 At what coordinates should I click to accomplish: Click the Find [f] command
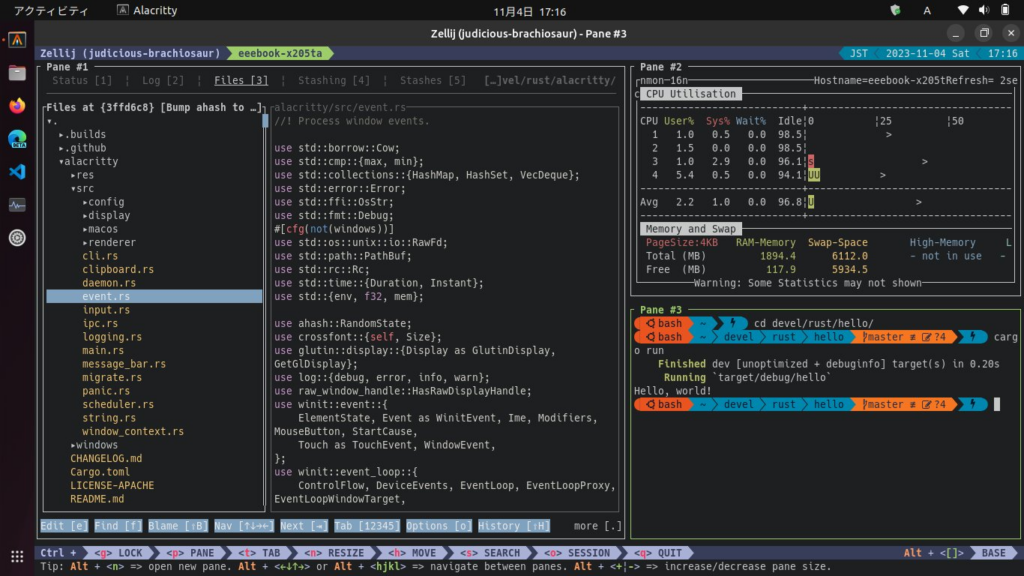point(118,526)
